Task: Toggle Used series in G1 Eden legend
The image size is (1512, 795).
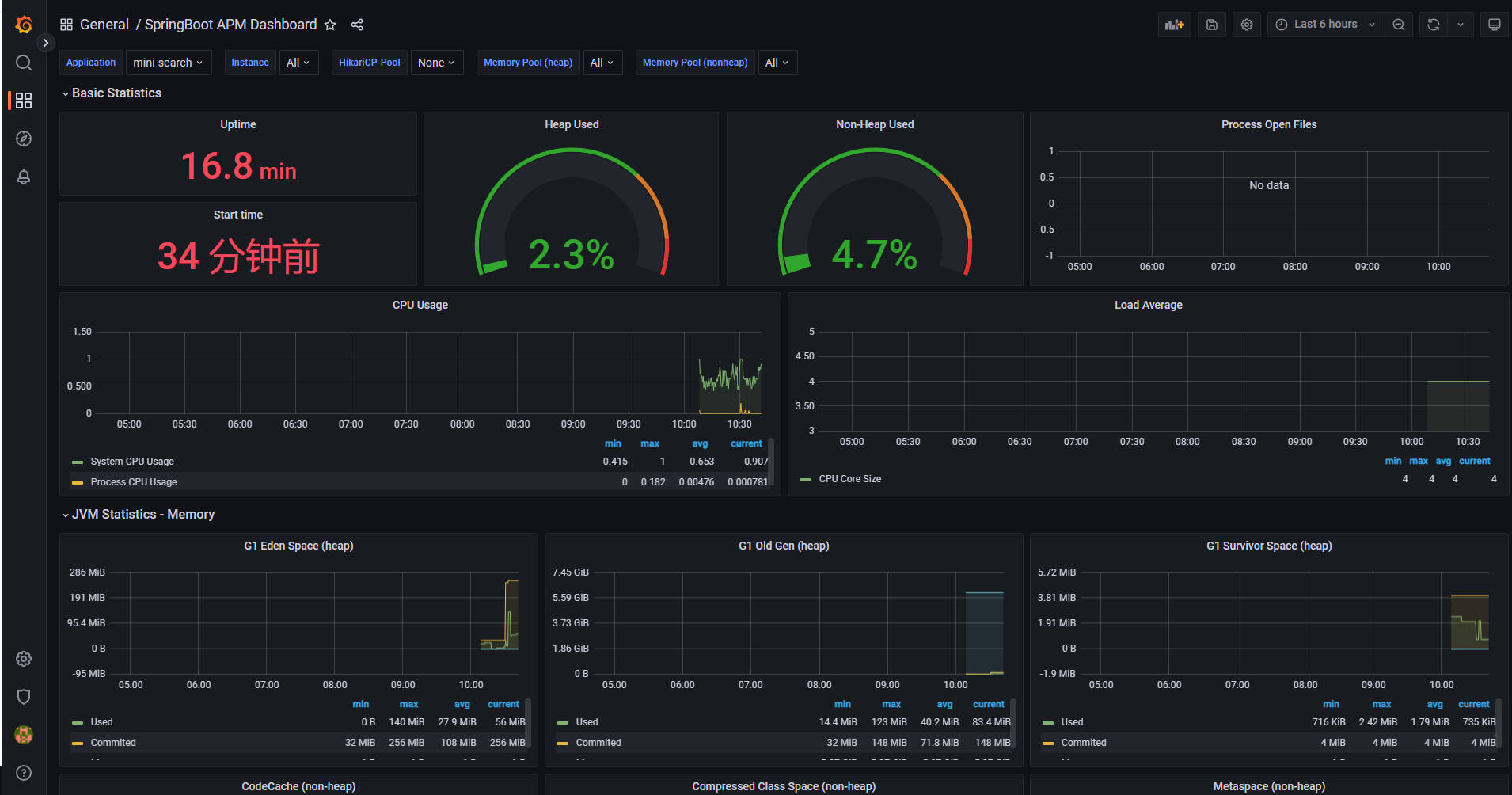Action: (101, 722)
